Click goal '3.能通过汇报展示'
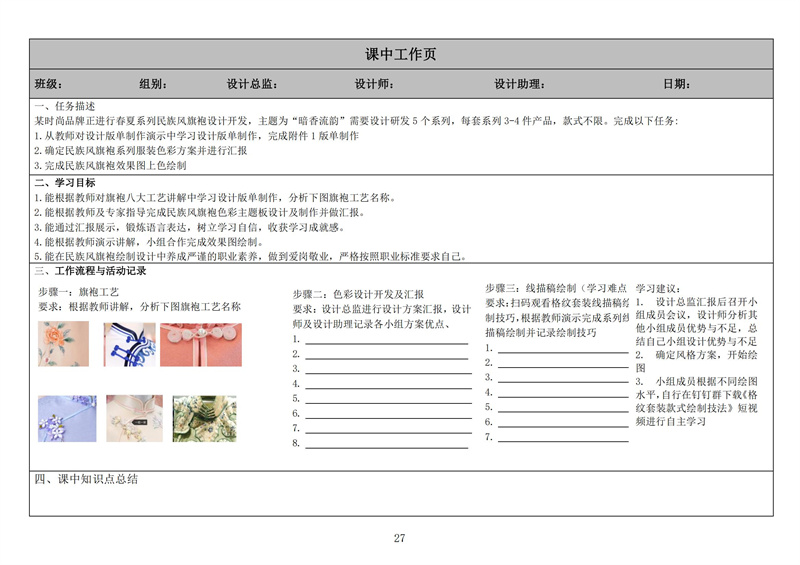This screenshot has width=800, height=565. point(189,227)
